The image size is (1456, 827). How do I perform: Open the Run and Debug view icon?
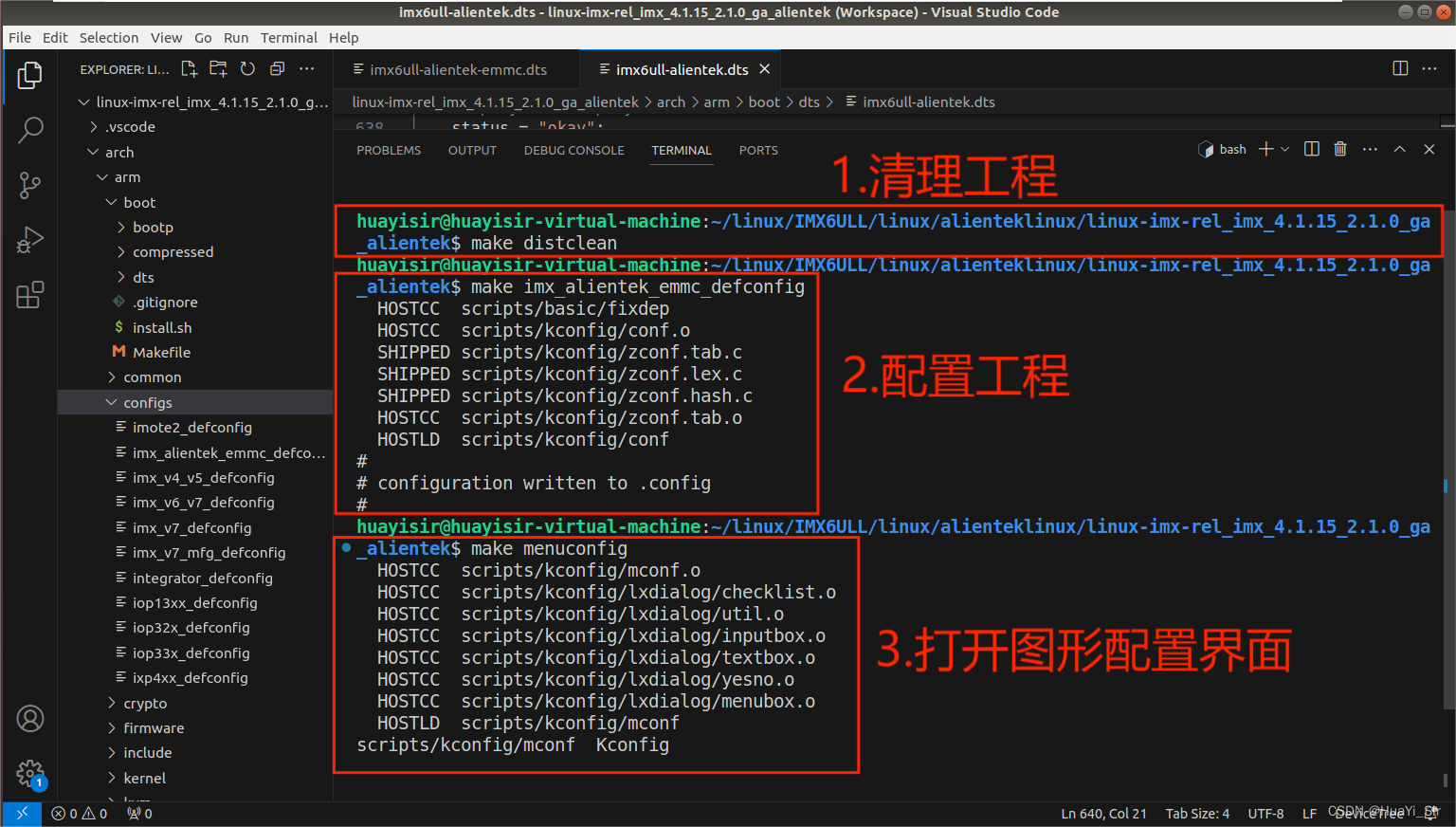tap(29, 240)
